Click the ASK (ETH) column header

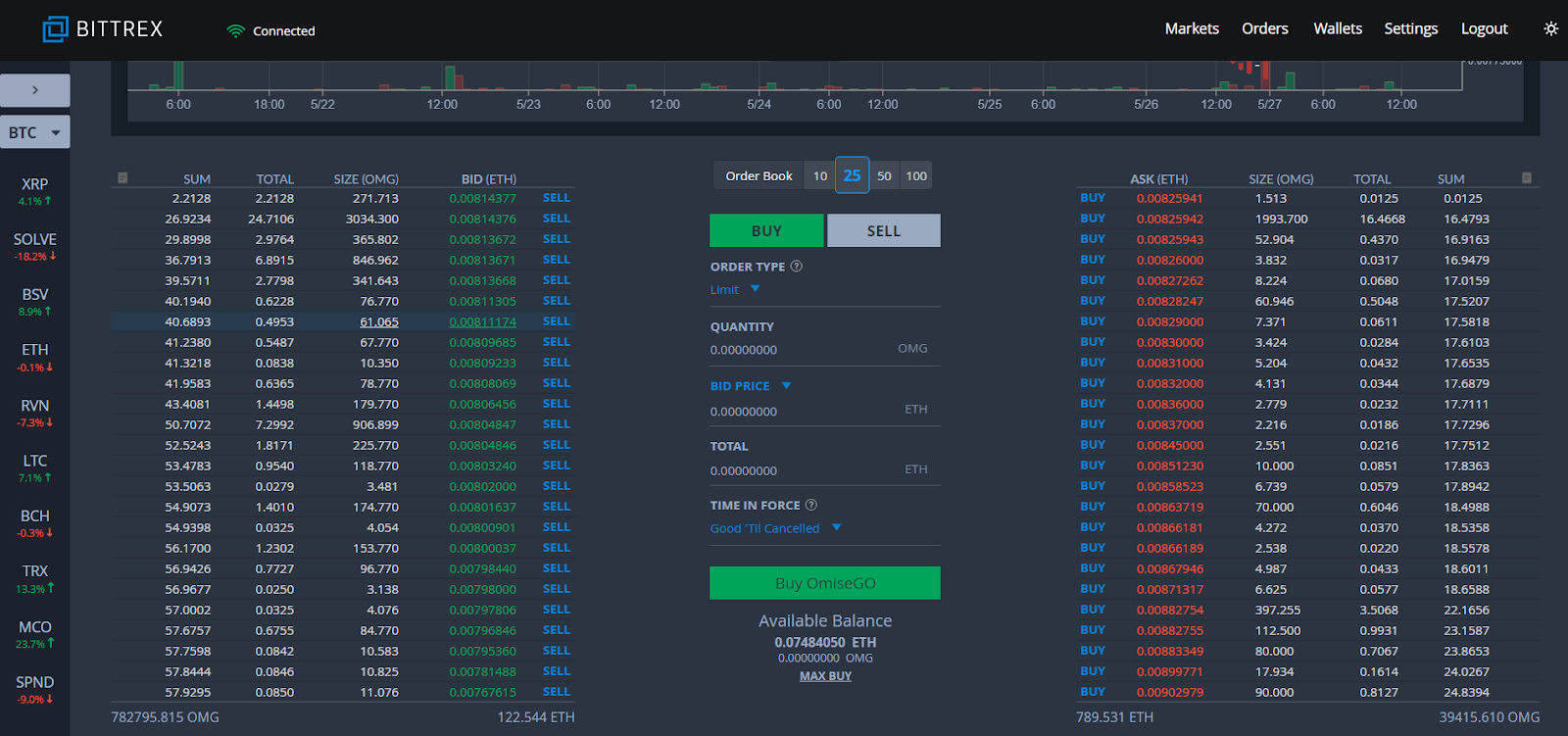click(1159, 179)
